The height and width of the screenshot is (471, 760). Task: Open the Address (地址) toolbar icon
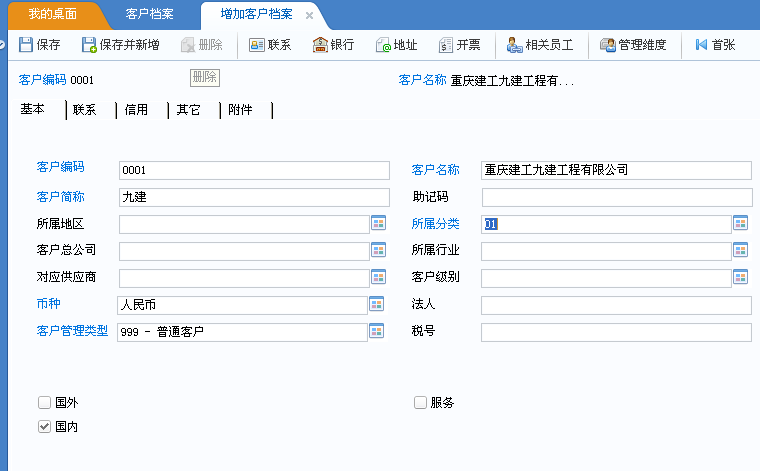(x=383, y=45)
